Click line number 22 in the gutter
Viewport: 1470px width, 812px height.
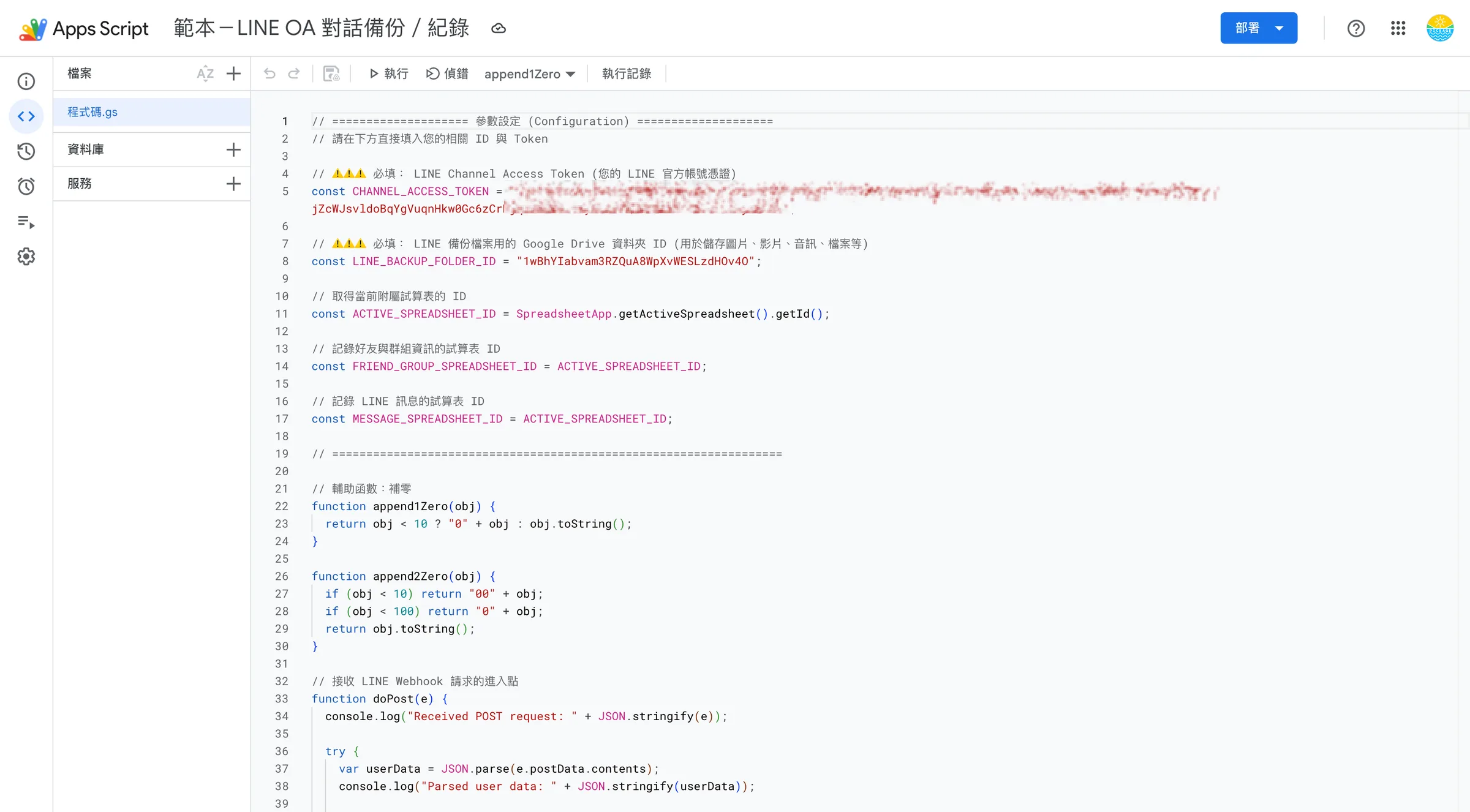281,506
